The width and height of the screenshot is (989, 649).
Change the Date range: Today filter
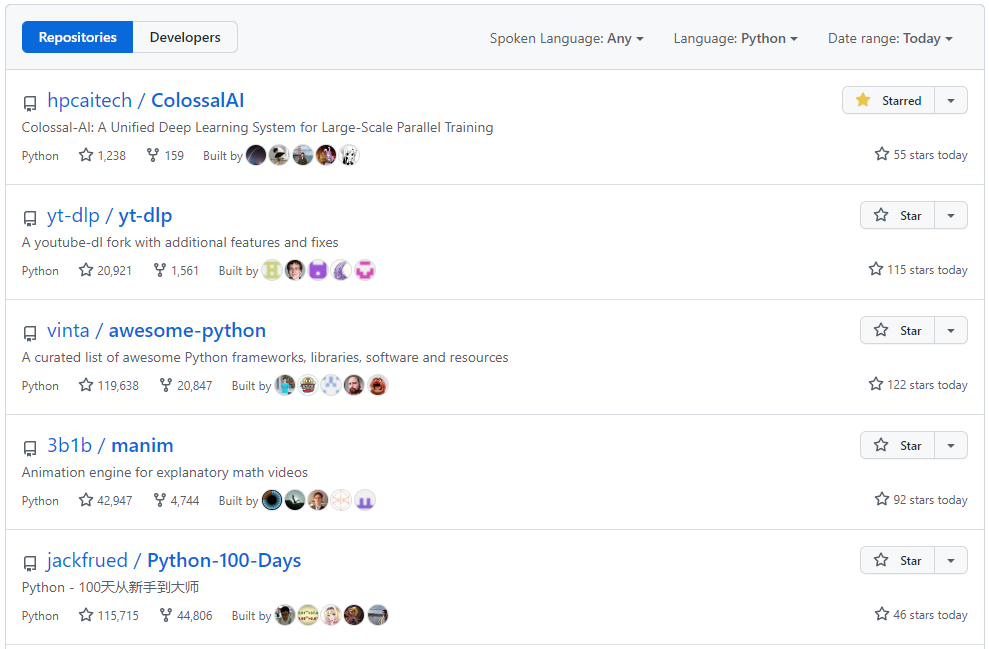[890, 39]
